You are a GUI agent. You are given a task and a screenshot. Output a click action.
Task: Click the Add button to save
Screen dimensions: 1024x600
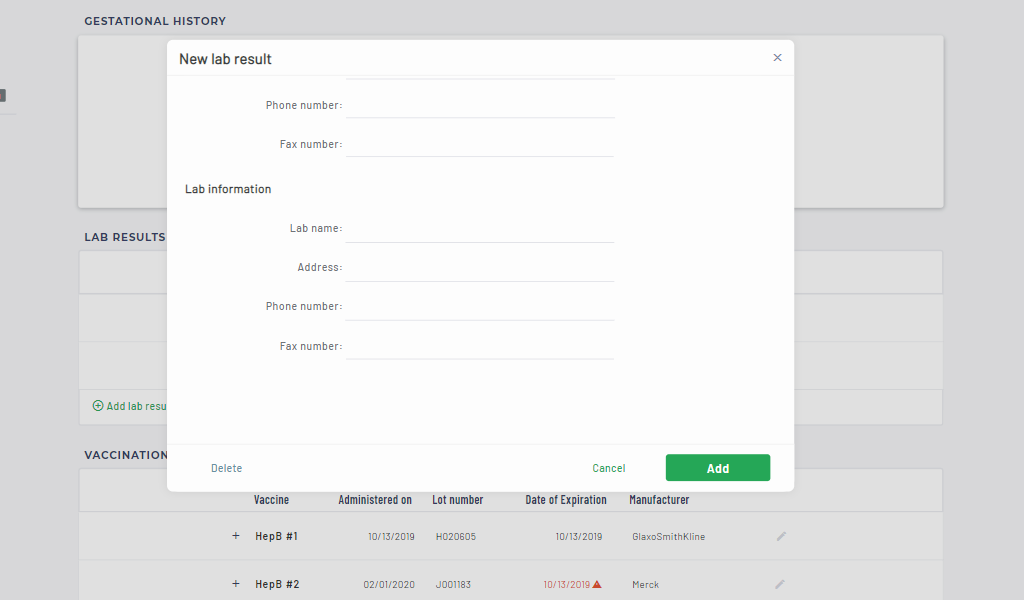717,468
